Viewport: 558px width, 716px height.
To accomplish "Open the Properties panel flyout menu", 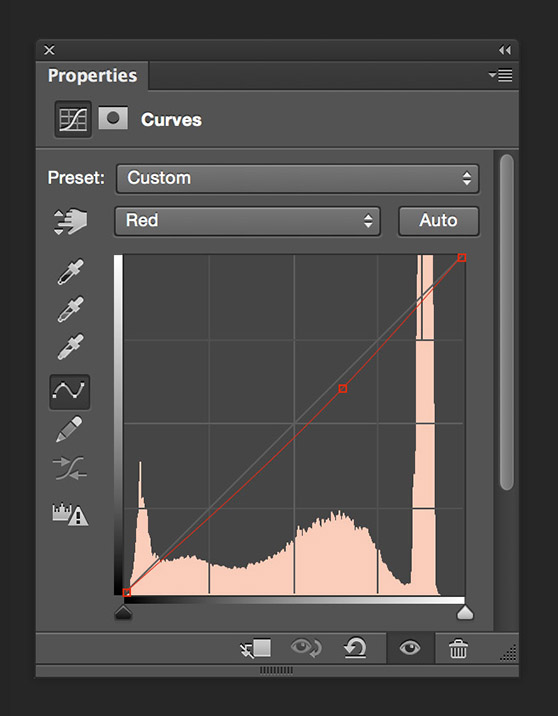I will pos(500,75).
